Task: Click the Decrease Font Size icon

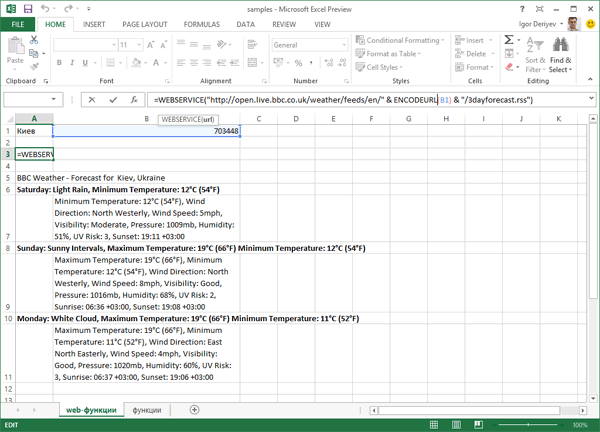Action: (x=163, y=45)
